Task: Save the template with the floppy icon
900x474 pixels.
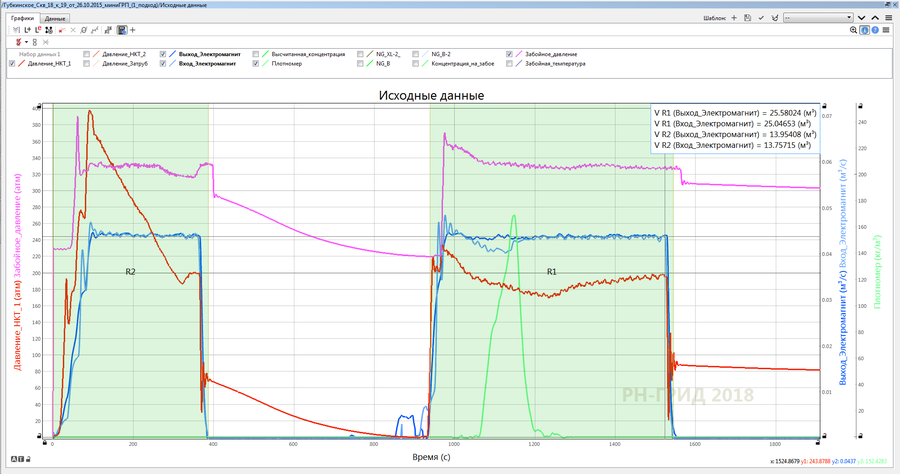Action: coord(747,18)
